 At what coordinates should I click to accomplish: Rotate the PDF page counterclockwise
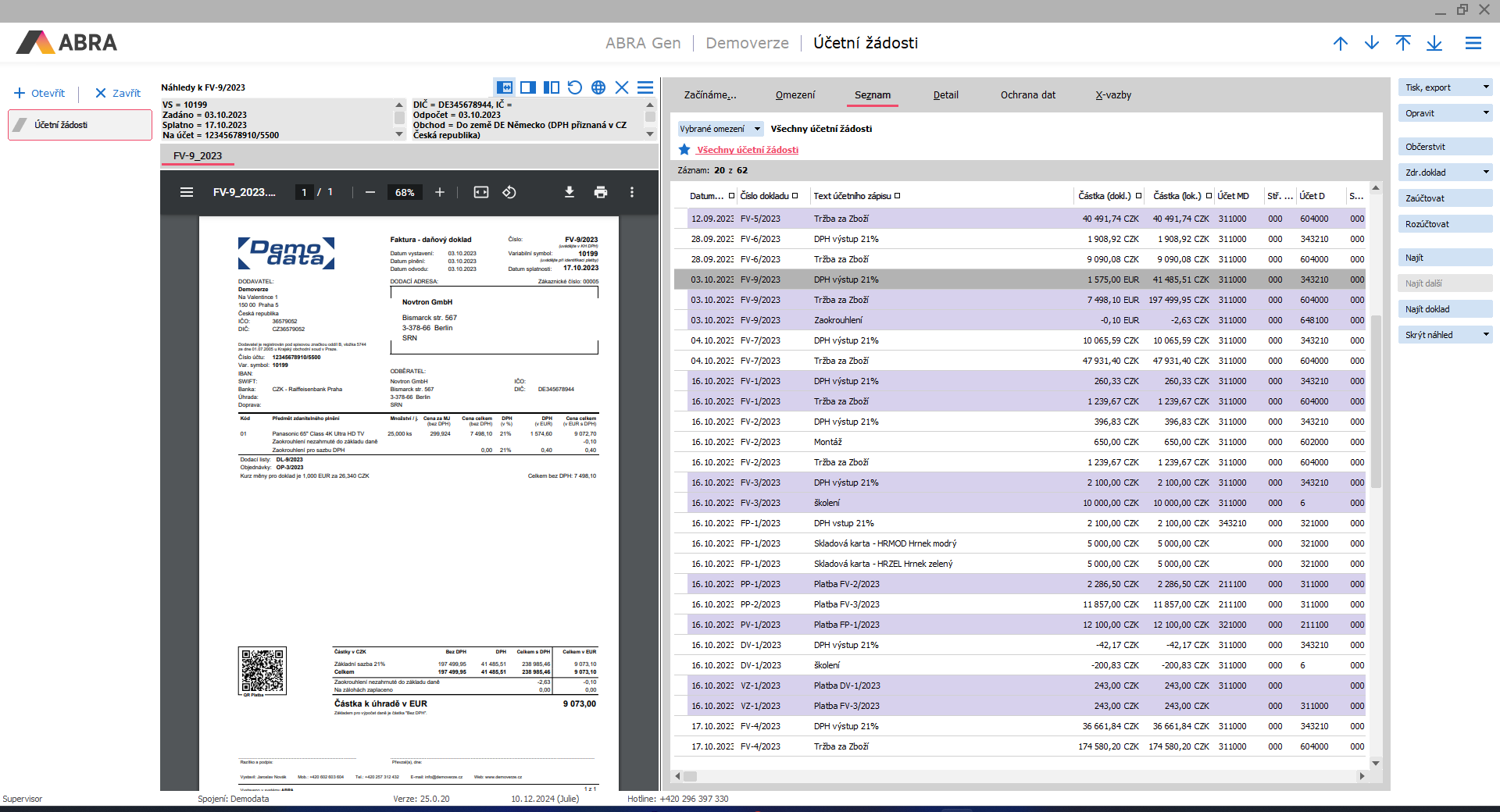509,192
